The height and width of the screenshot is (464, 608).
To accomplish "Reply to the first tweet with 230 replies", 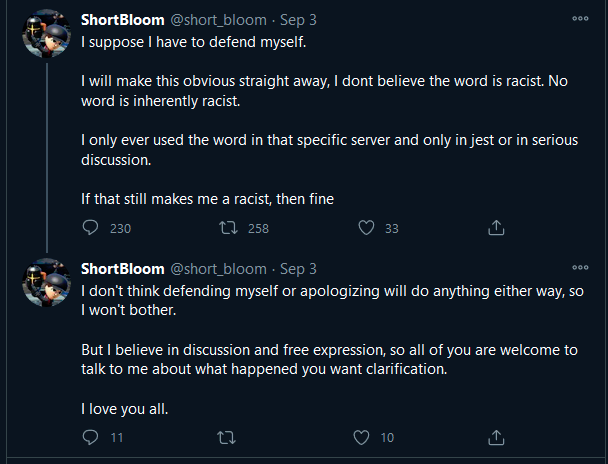I will [90, 228].
